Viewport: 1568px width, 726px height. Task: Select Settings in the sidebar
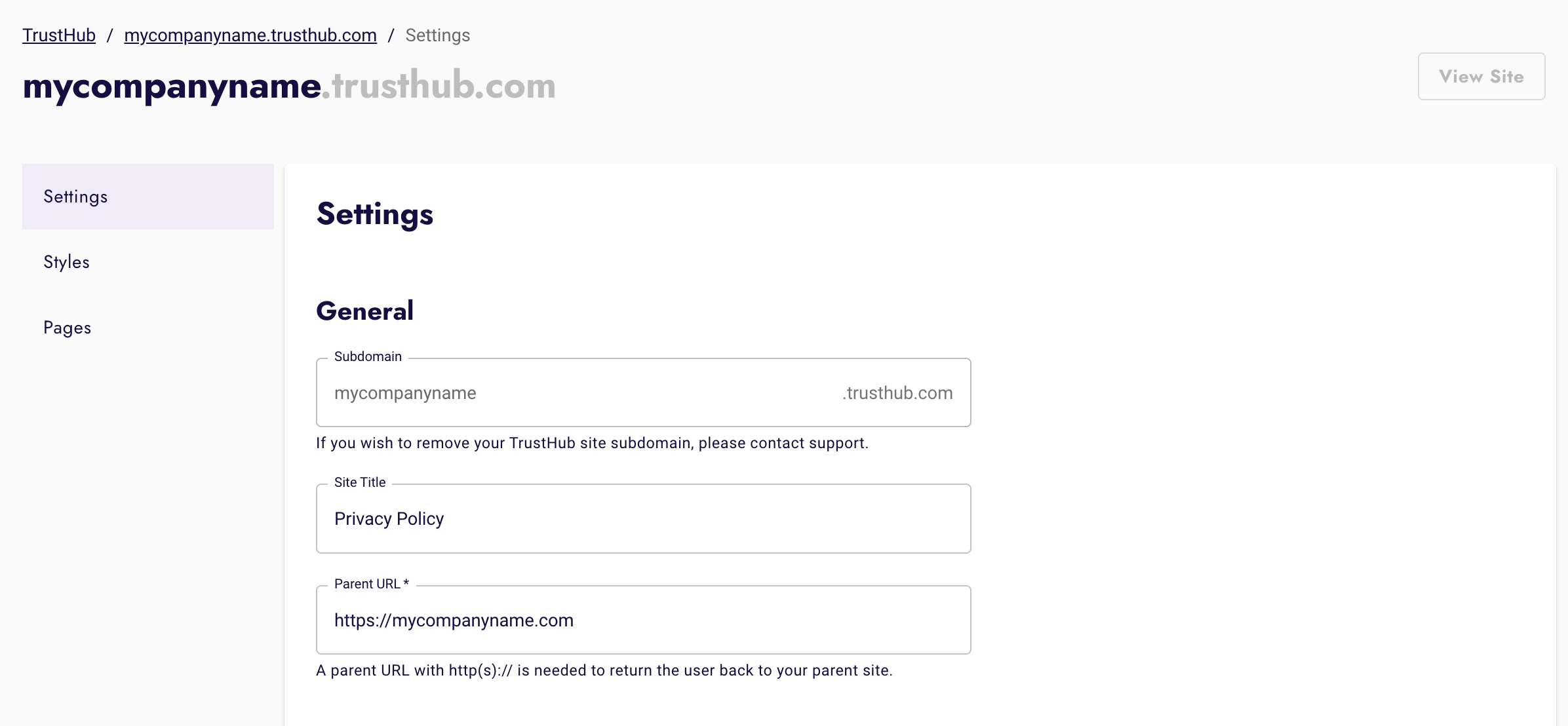[148, 197]
